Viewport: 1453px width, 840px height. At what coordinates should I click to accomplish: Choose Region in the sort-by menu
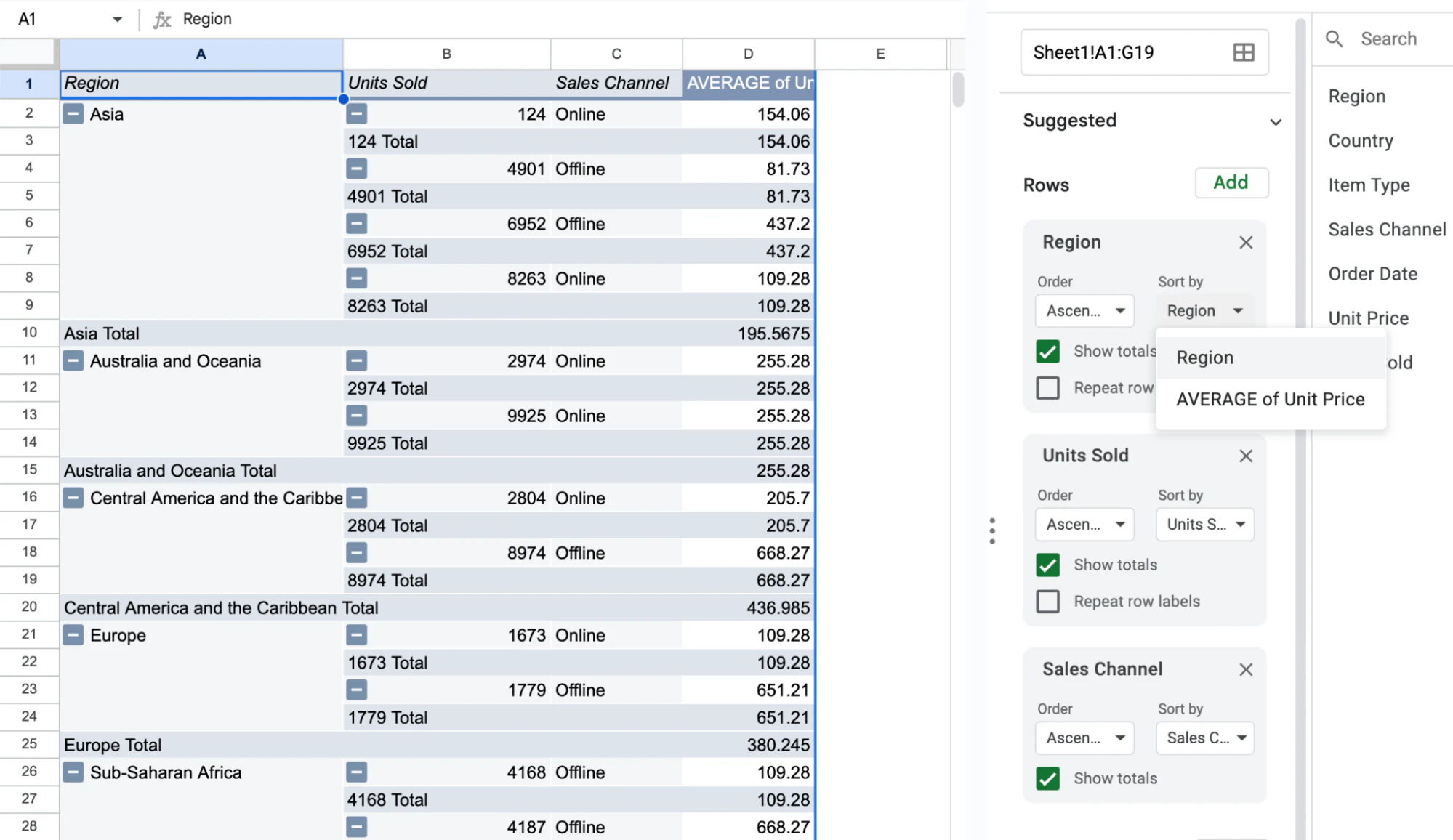click(x=1271, y=358)
